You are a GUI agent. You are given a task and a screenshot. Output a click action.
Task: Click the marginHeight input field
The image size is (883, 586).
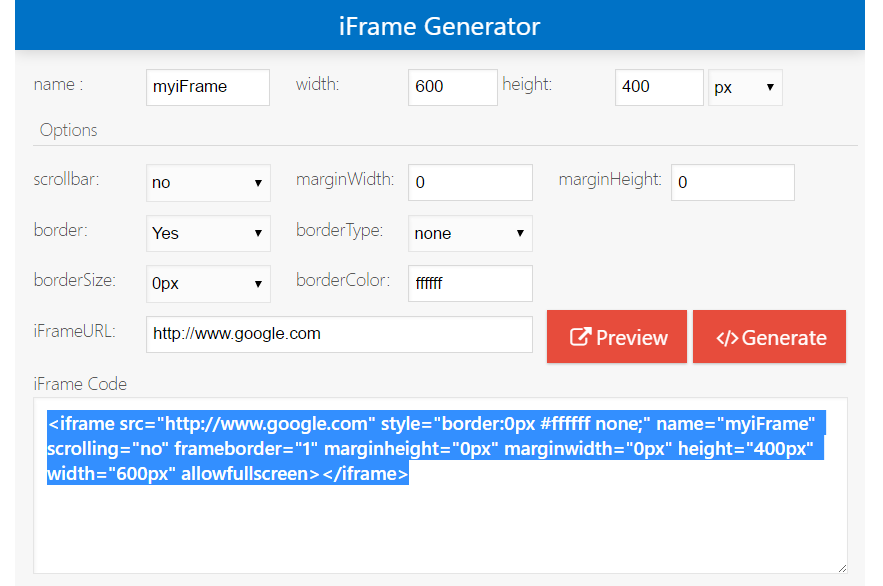pos(732,182)
